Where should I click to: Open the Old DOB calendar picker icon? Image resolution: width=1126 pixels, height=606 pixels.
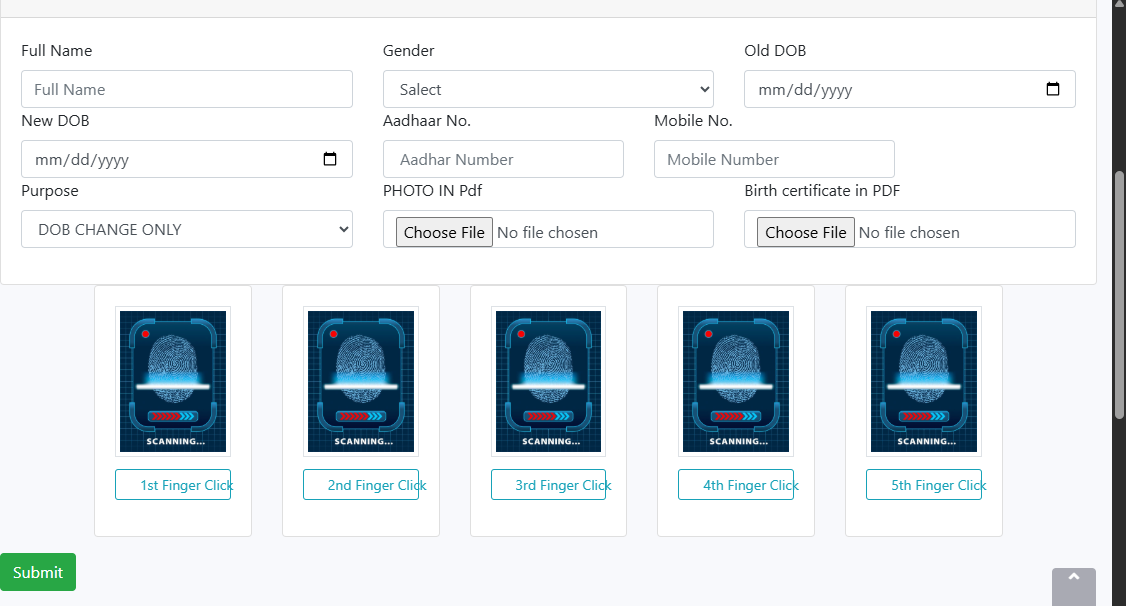[1052, 89]
